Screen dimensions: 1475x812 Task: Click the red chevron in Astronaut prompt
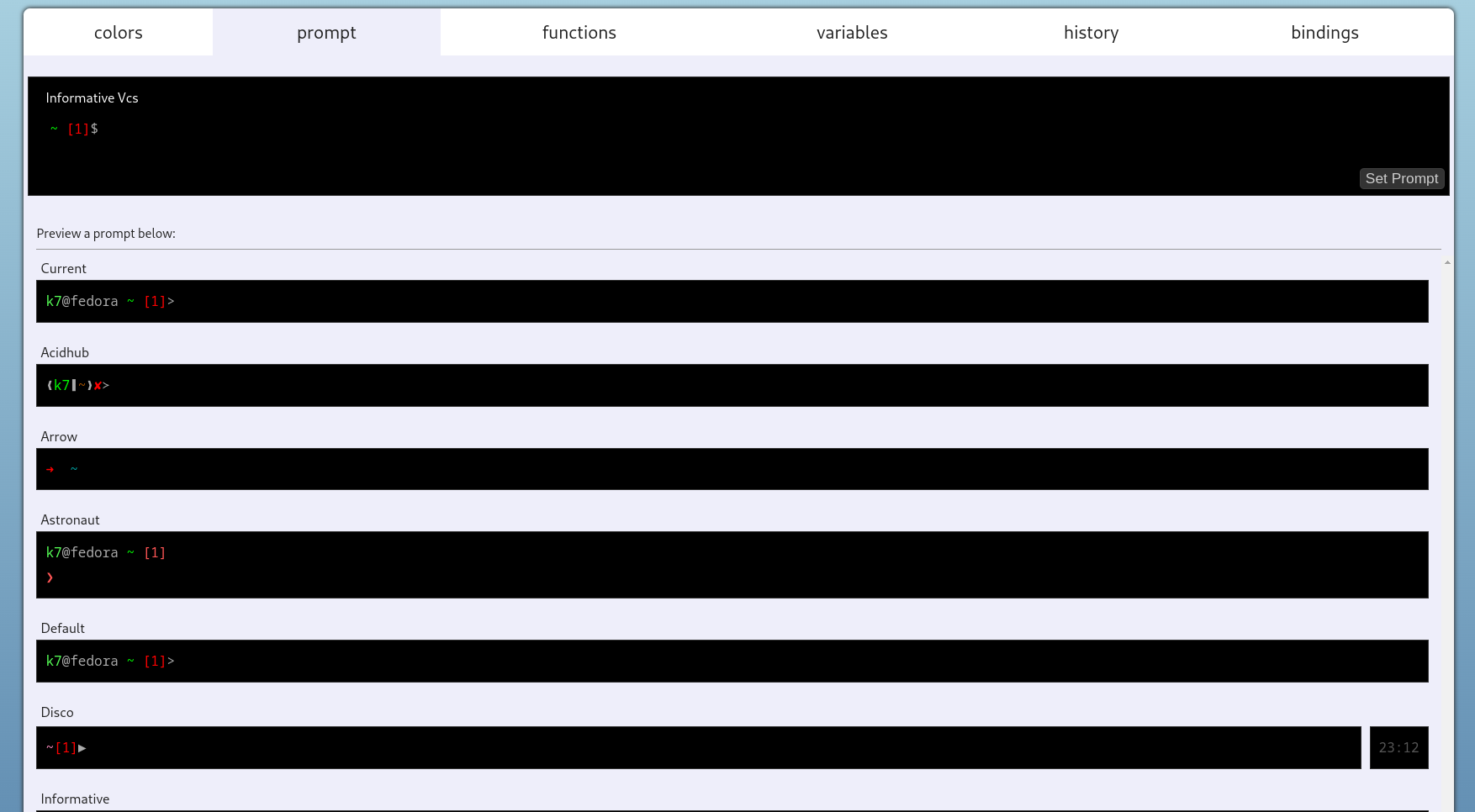(x=50, y=577)
